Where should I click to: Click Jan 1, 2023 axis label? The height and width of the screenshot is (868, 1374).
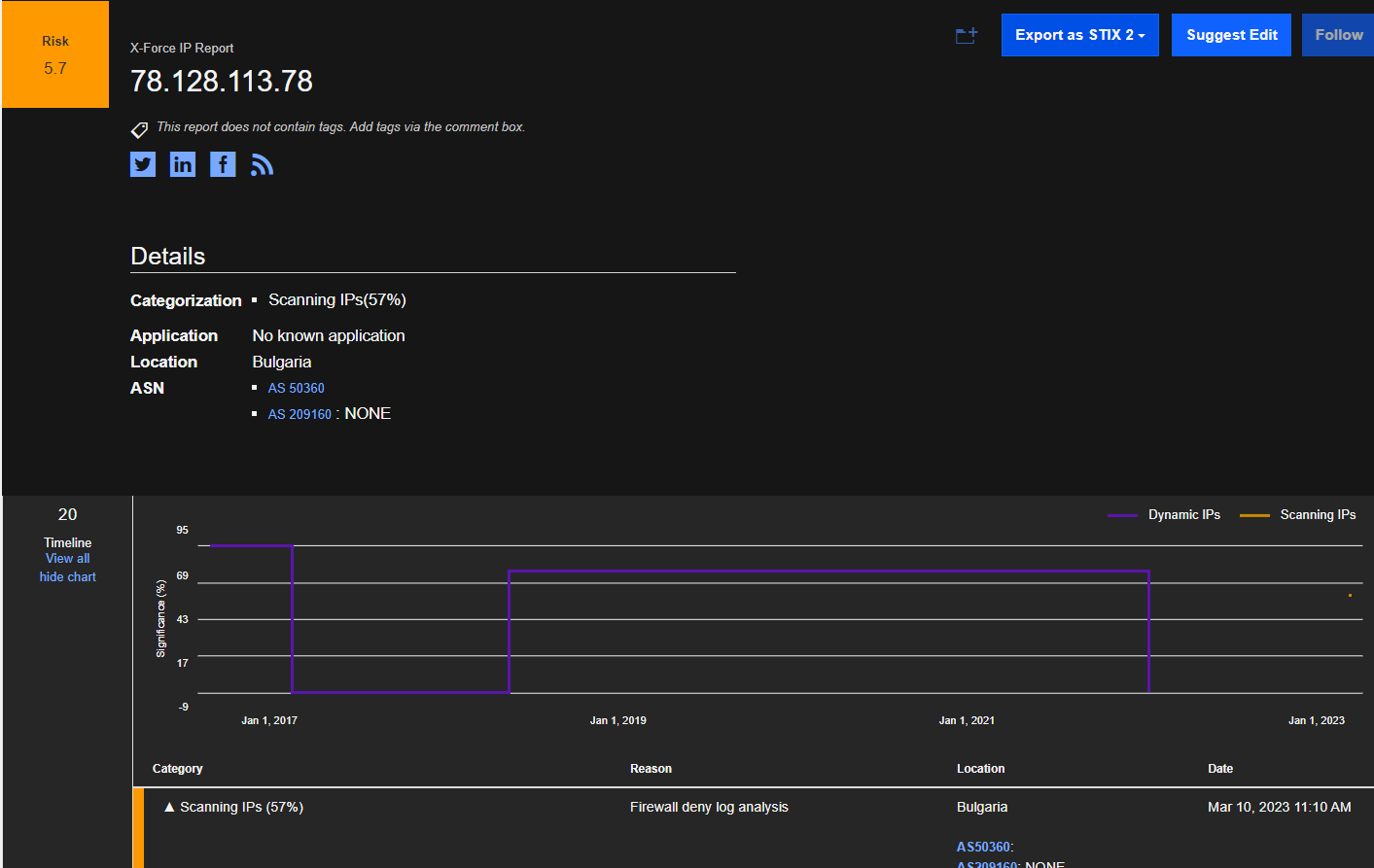pyautogui.click(x=1317, y=720)
